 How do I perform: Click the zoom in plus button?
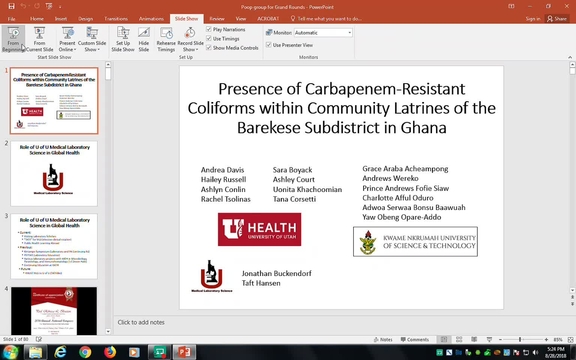(x=546, y=339)
